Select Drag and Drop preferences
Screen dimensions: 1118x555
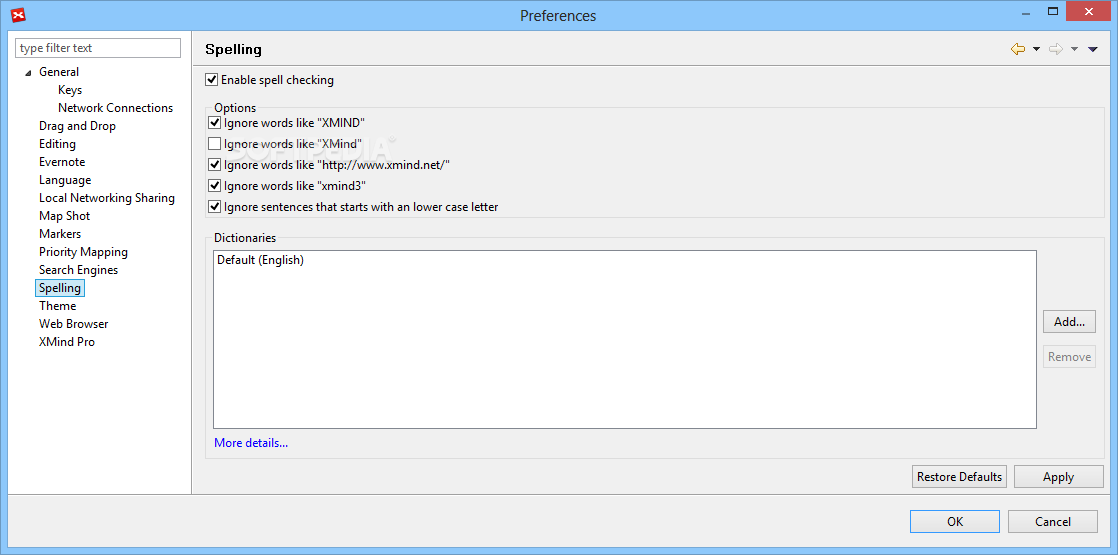77,126
